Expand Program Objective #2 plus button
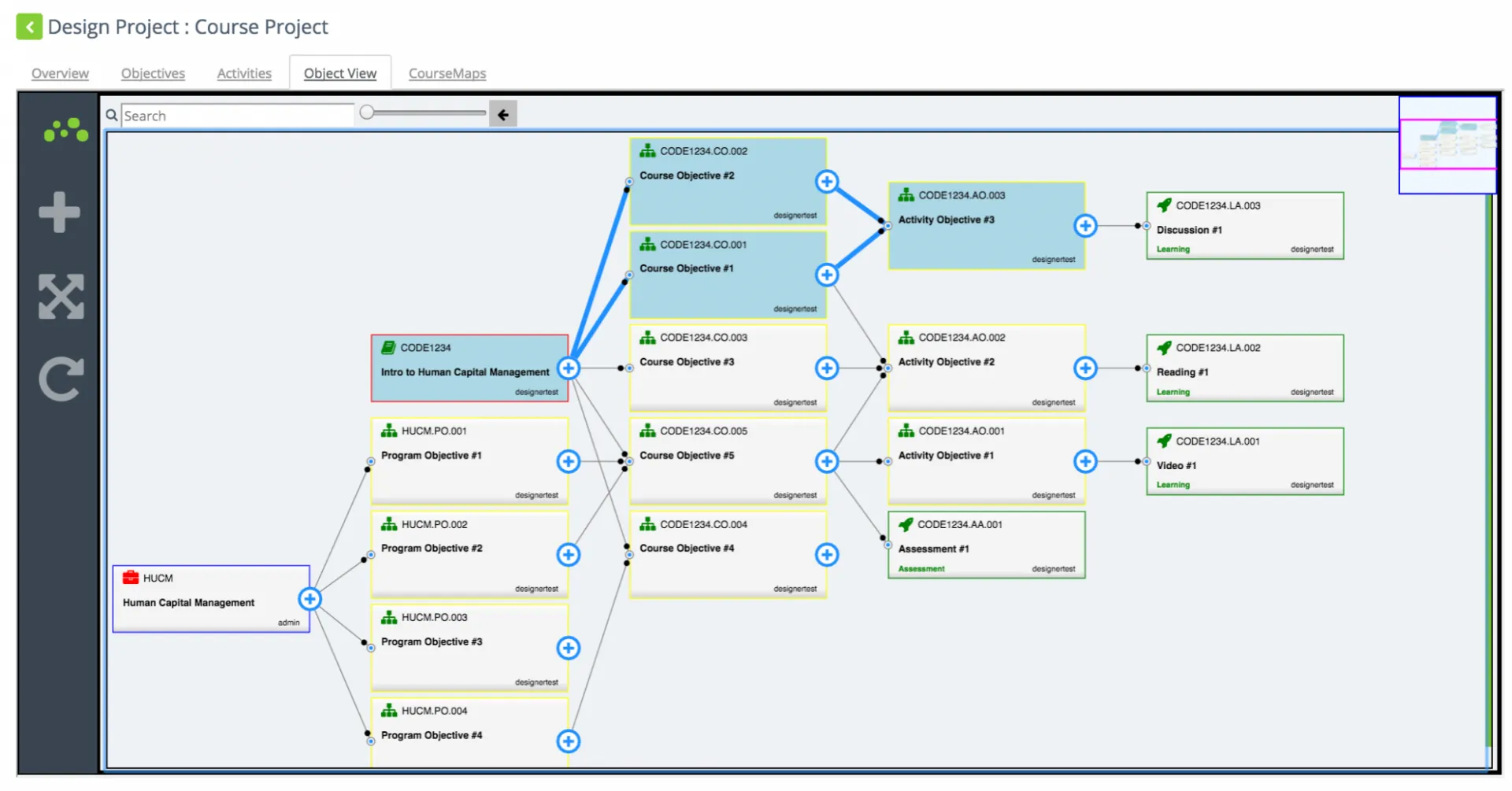The image size is (1512, 791). [569, 555]
